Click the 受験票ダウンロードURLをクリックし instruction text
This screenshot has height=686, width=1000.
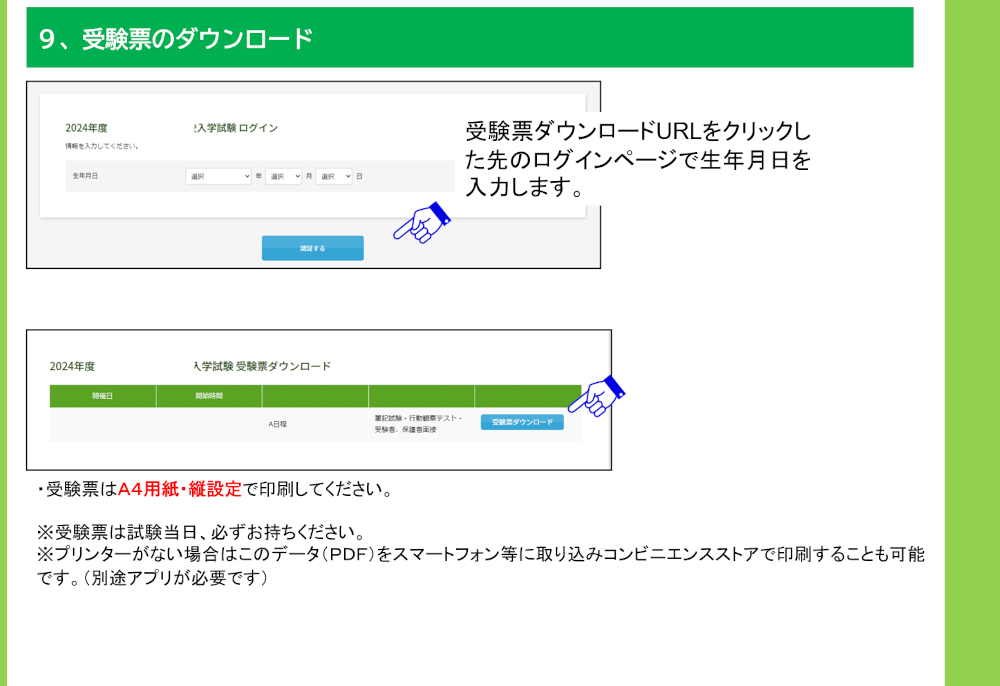coord(638,131)
